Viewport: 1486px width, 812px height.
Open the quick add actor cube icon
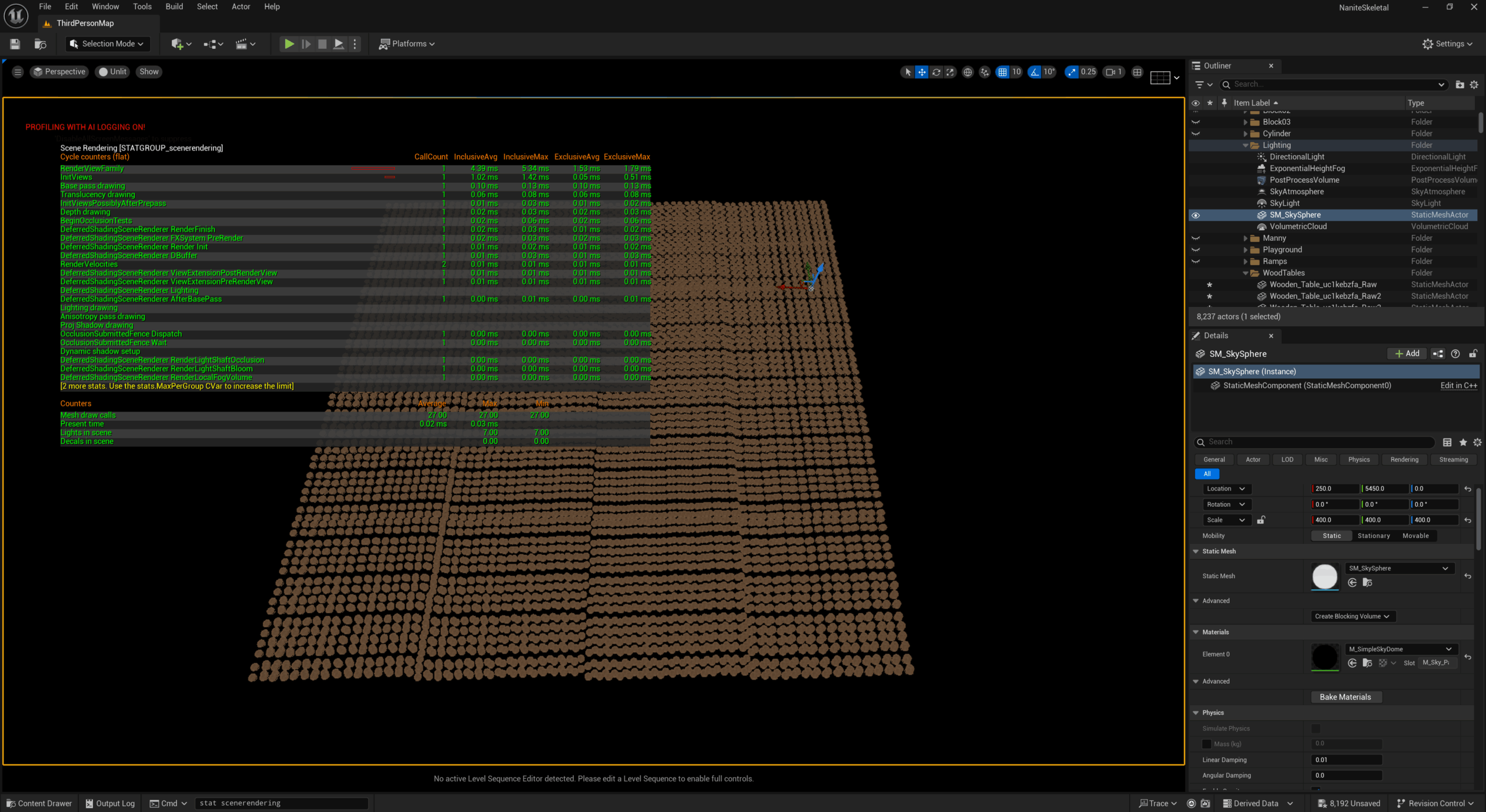[181, 44]
